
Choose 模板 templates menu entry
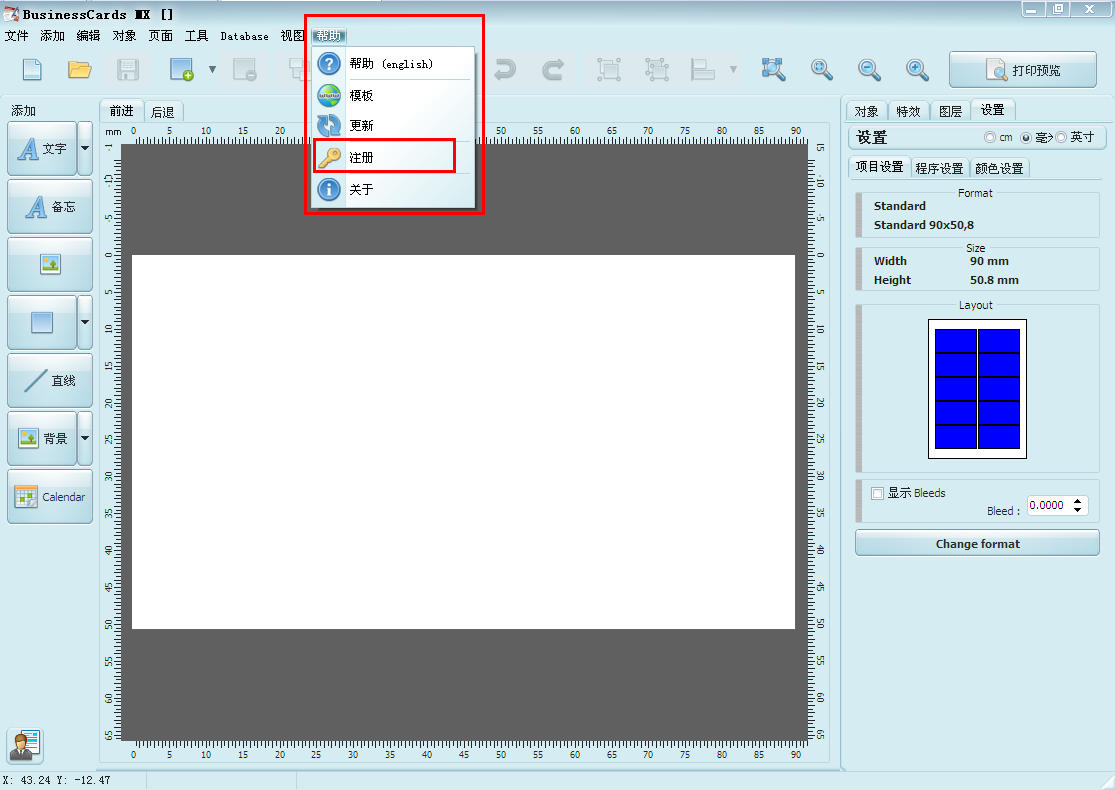coord(393,95)
